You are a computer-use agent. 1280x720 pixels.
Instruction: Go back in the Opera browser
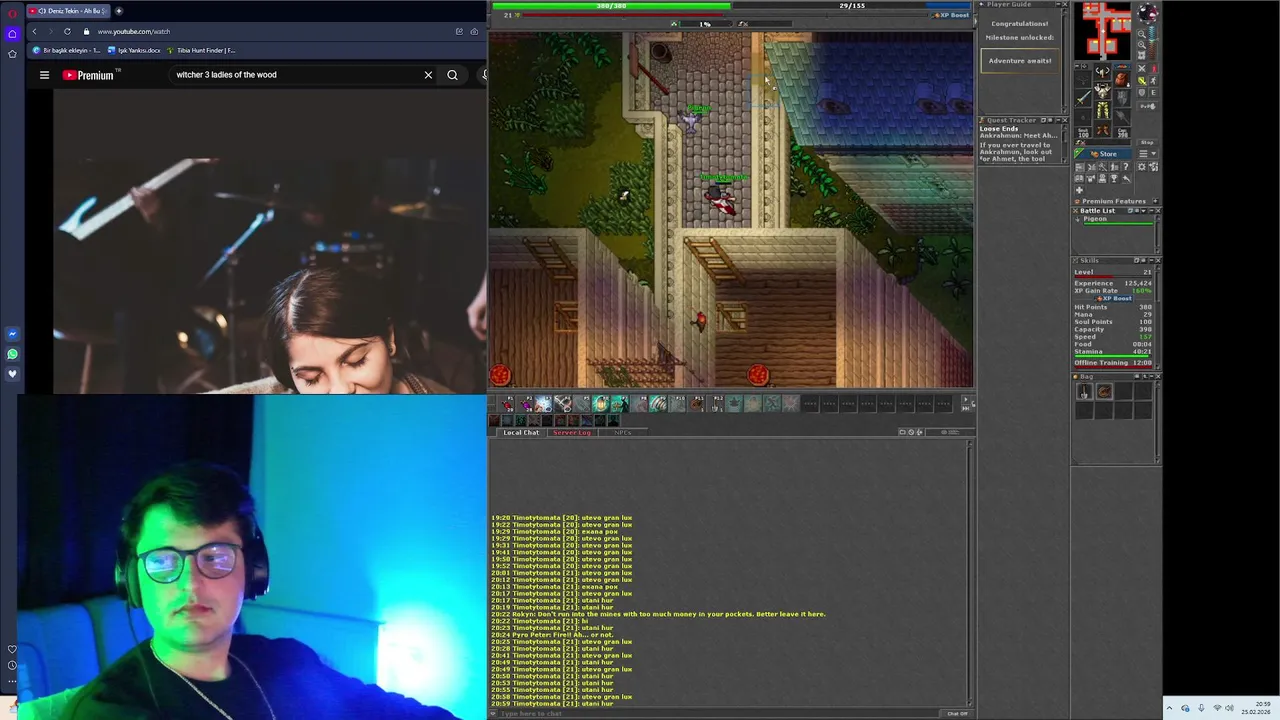[x=34, y=31]
